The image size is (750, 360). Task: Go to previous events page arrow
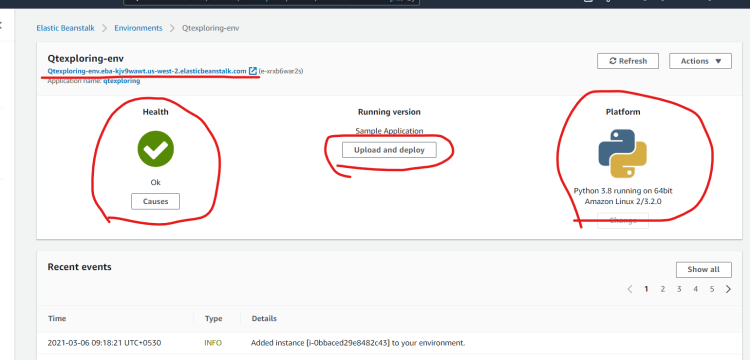coord(630,289)
